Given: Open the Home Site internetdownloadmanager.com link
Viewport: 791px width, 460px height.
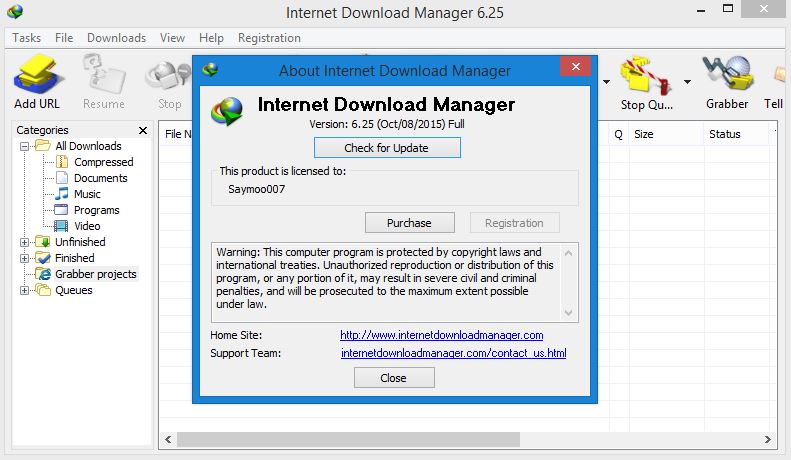Looking at the screenshot, I should [441, 335].
